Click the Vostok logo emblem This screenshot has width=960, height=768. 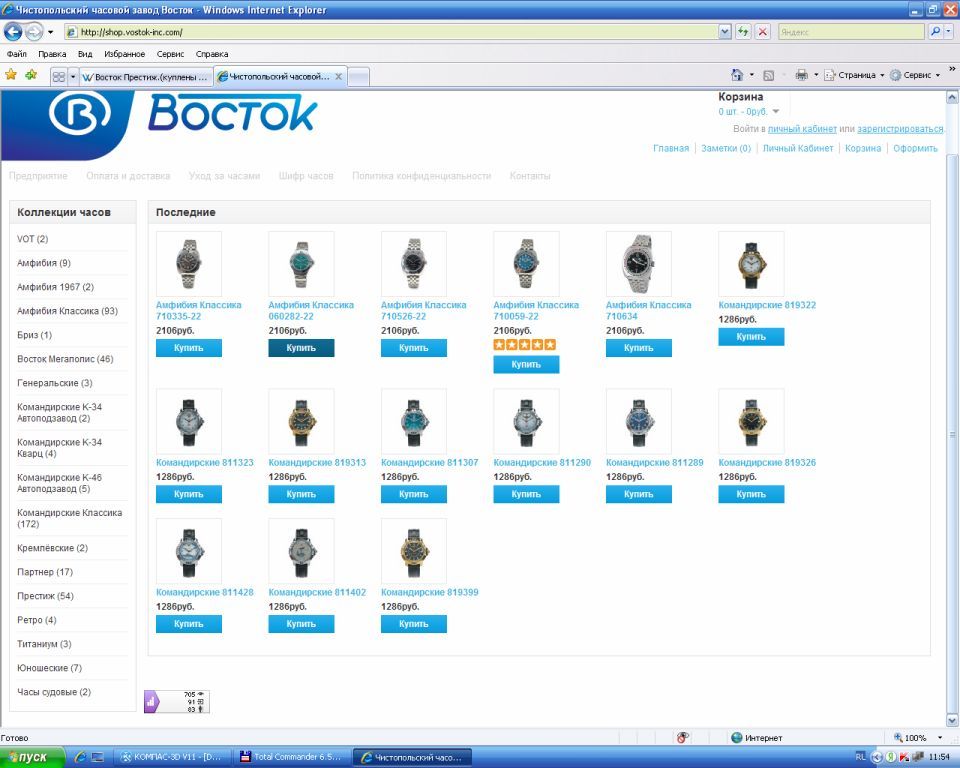80,114
